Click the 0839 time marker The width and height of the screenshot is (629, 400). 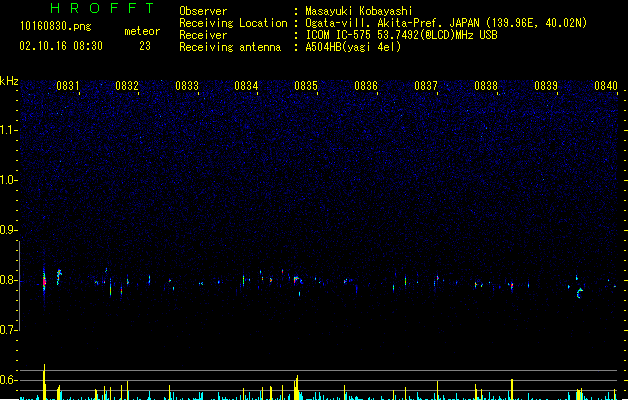(546, 86)
